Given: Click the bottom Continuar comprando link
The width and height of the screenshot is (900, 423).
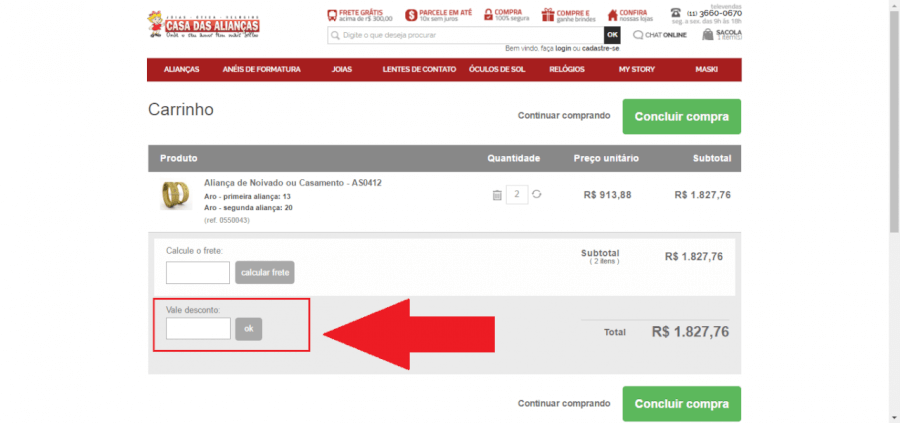Looking at the screenshot, I should pyautogui.click(x=563, y=404).
